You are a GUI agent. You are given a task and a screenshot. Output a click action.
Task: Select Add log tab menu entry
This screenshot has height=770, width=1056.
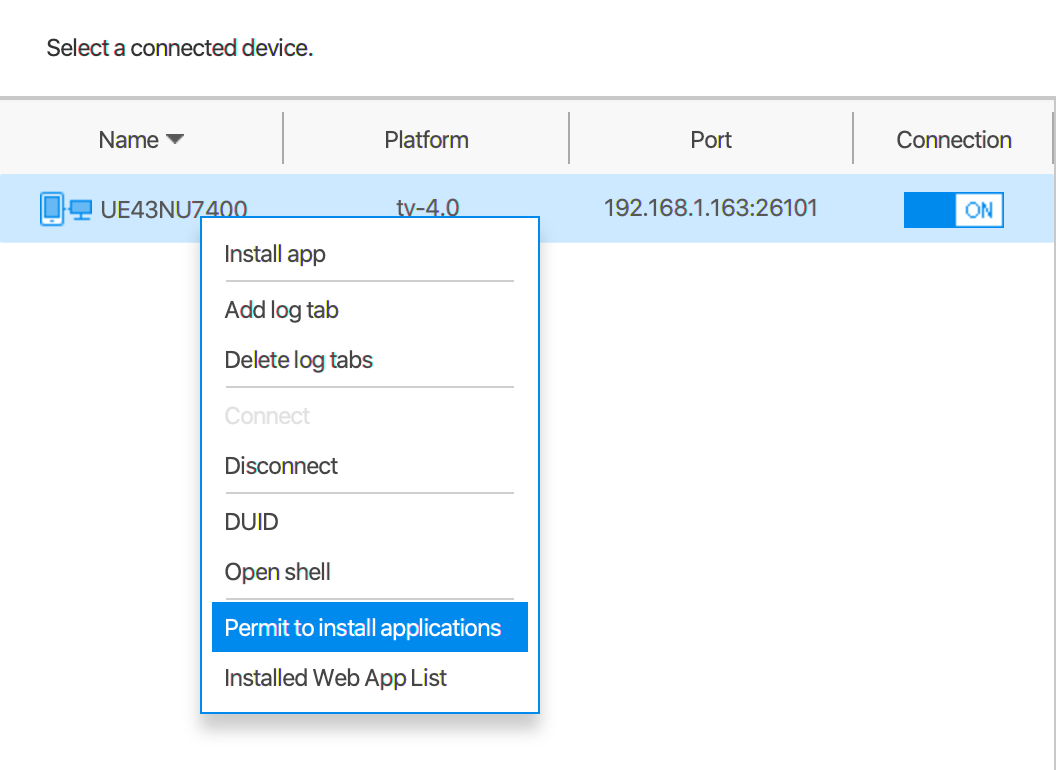point(369,310)
